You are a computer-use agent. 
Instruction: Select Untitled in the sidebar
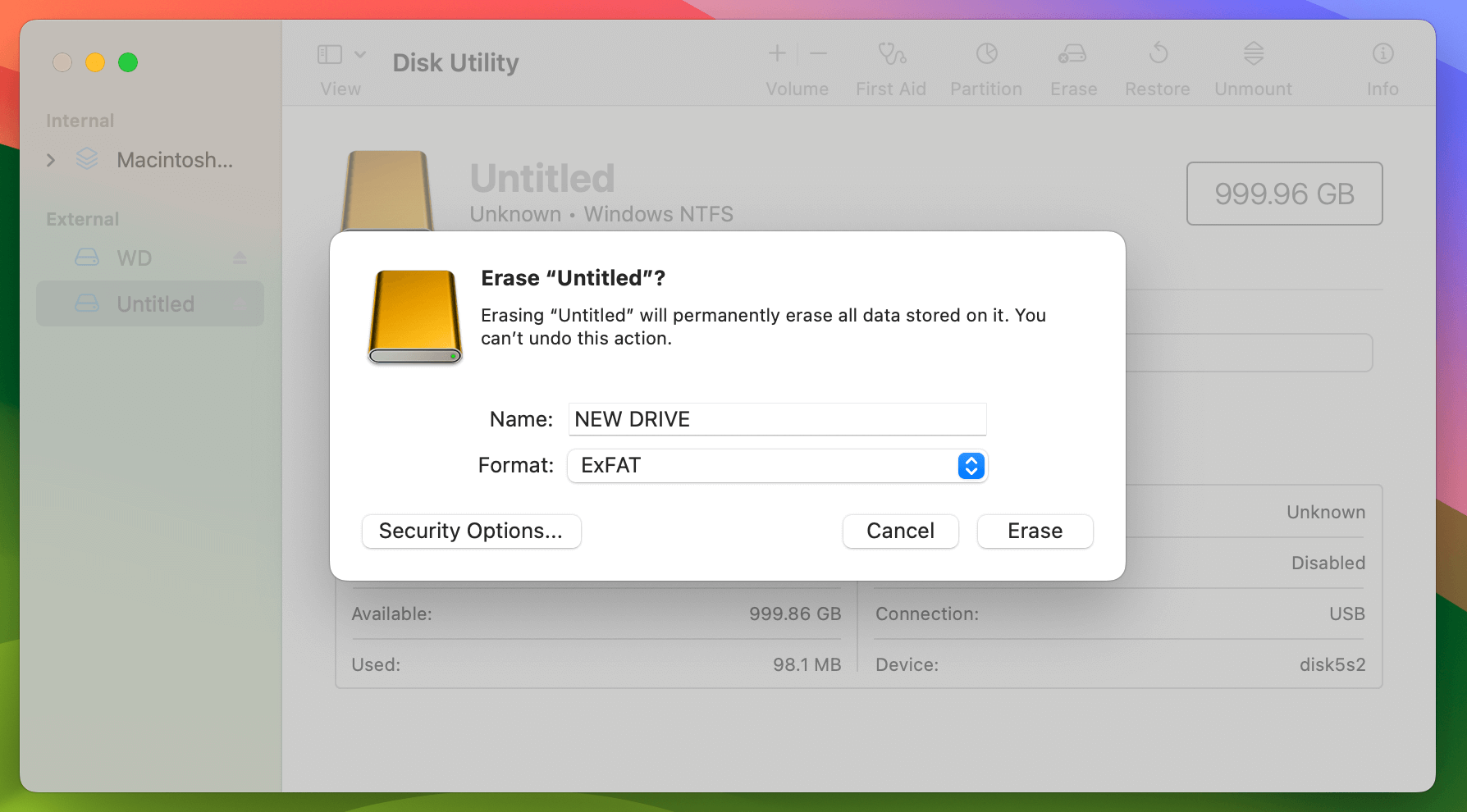(156, 303)
